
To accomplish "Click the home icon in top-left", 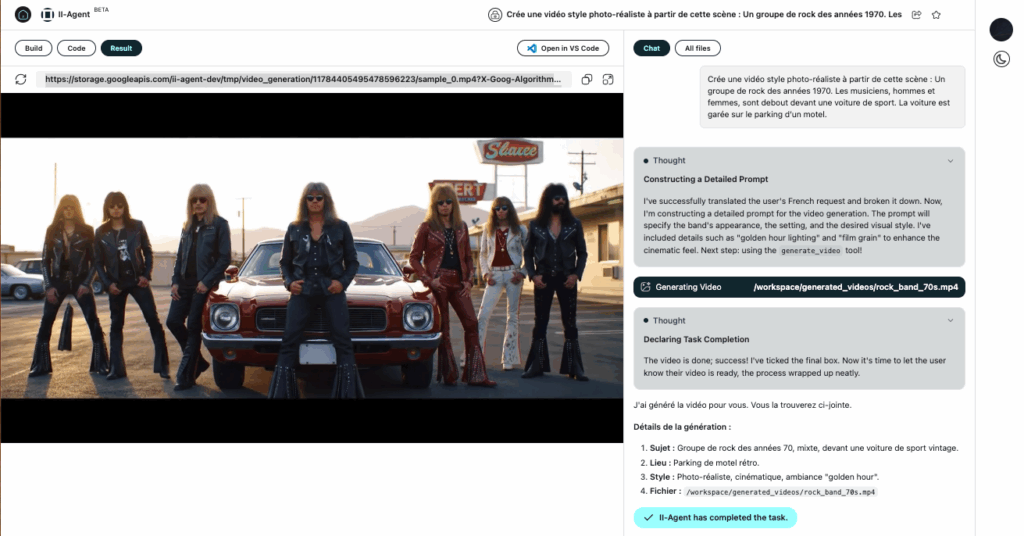I will point(23,15).
